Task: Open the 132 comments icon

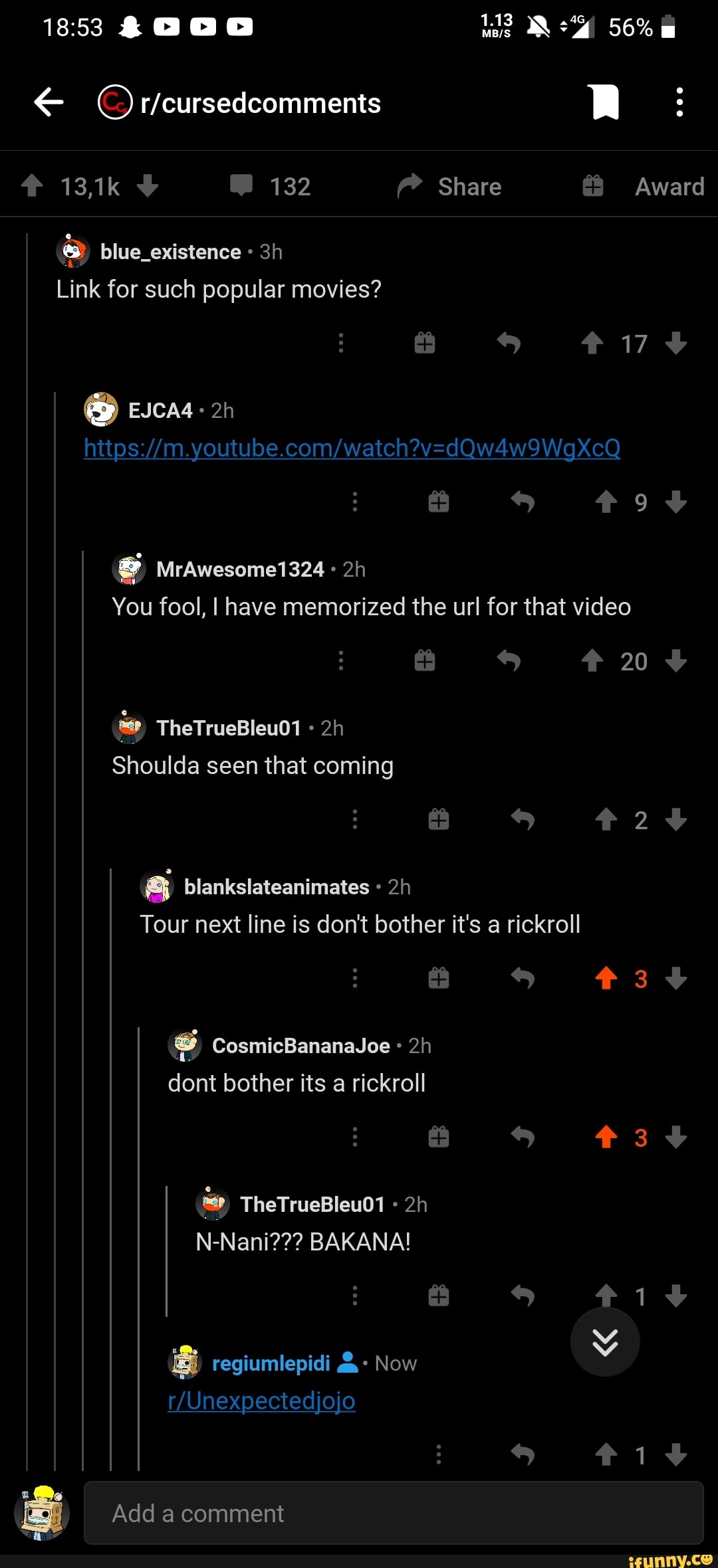Action: point(241,185)
